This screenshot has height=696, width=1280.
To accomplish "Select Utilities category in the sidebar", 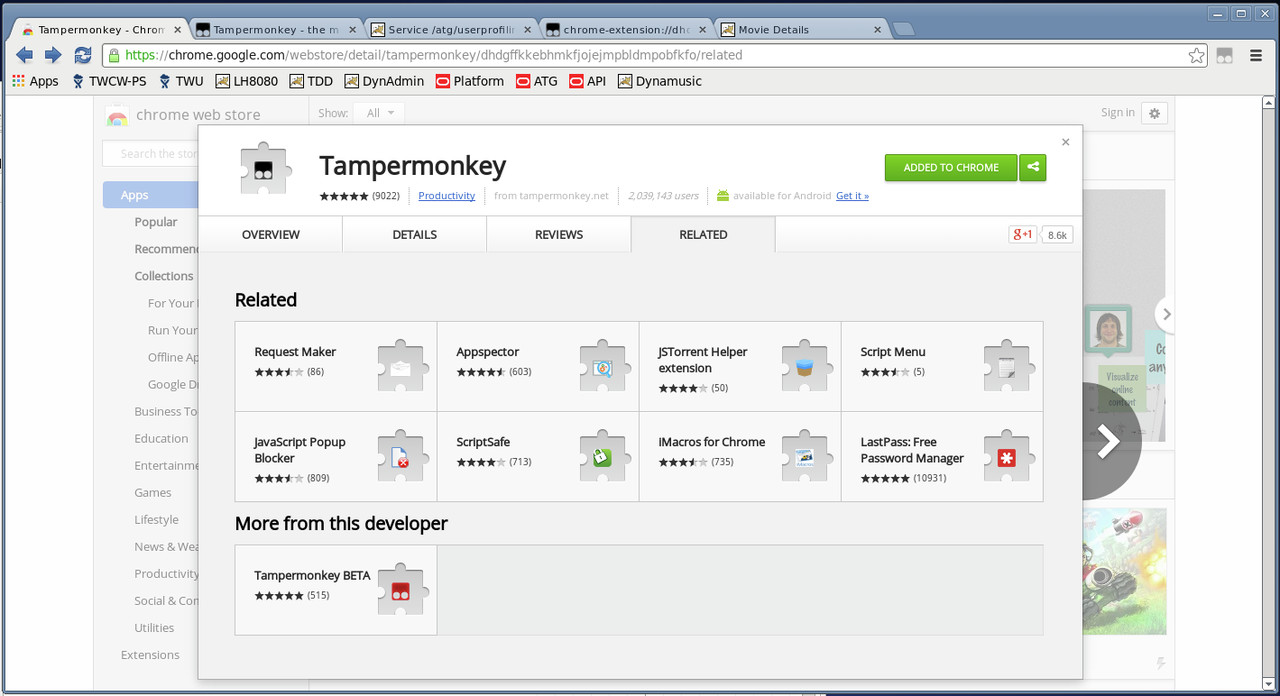I will pos(154,628).
